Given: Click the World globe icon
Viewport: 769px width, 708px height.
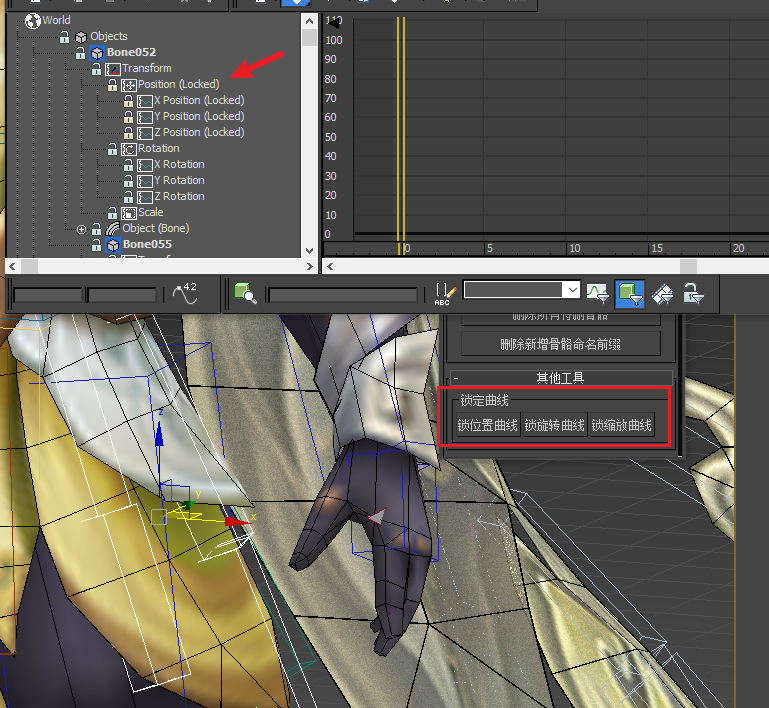Looking at the screenshot, I should [33, 20].
